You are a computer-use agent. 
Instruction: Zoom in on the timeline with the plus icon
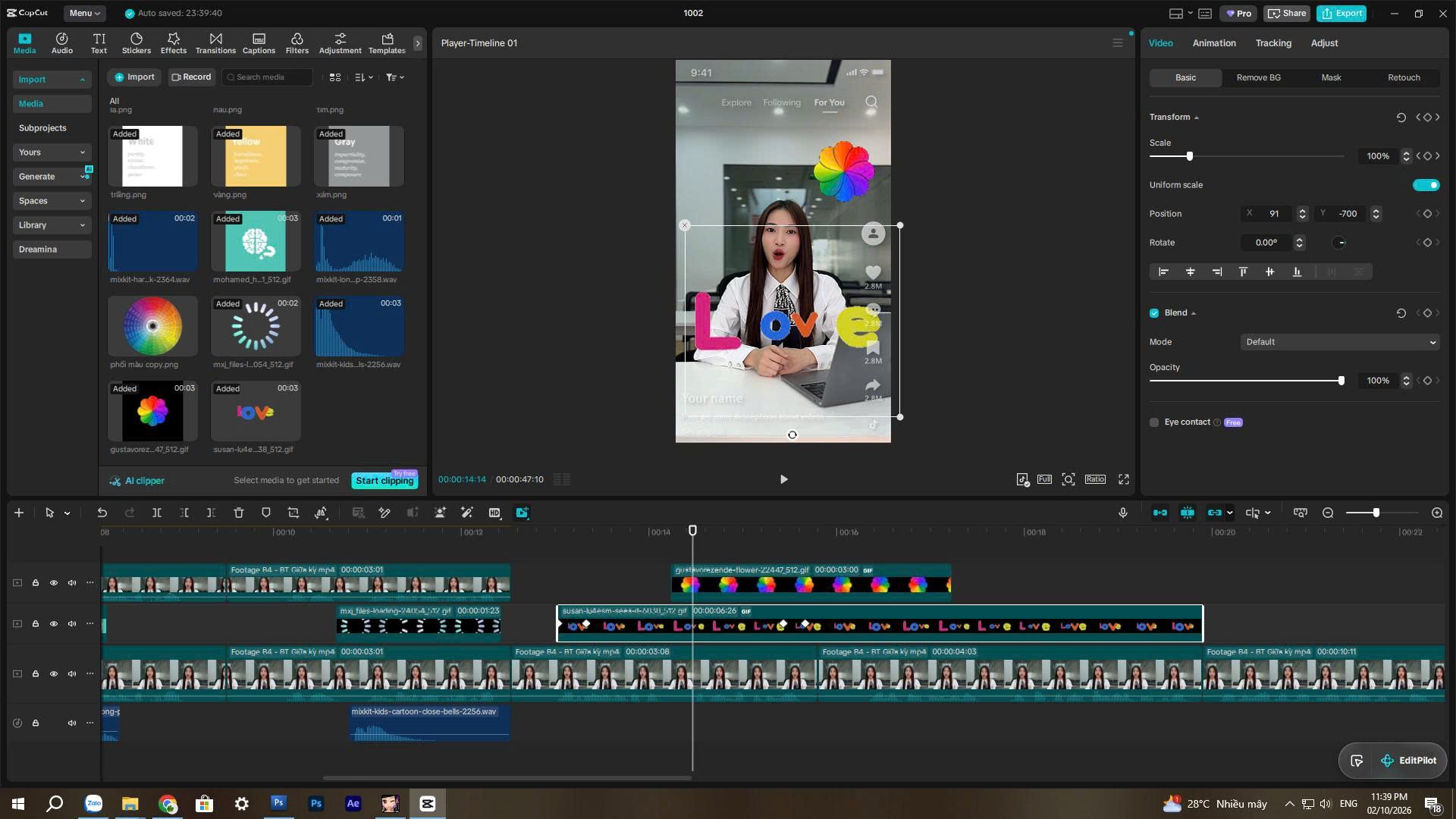[1437, 513]
